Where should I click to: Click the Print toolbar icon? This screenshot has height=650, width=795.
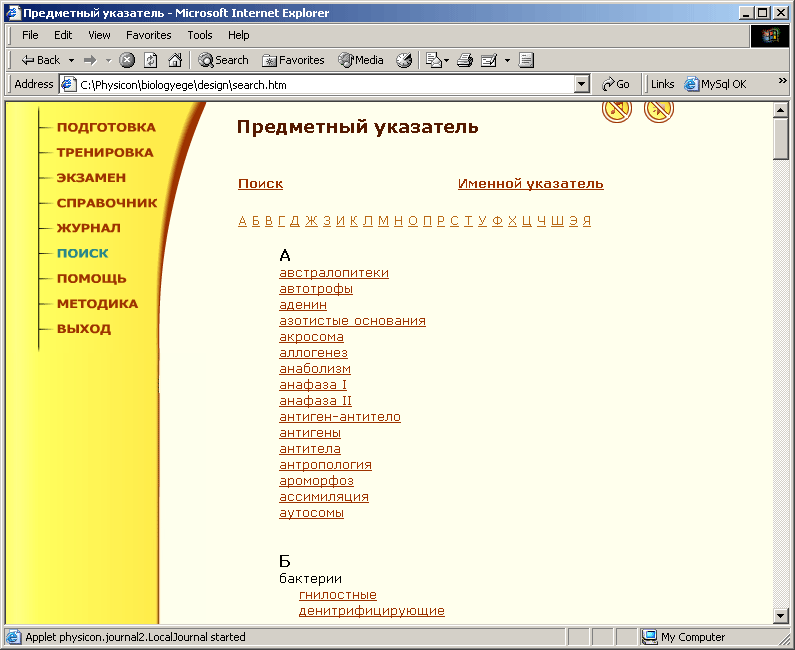point(464,60)
